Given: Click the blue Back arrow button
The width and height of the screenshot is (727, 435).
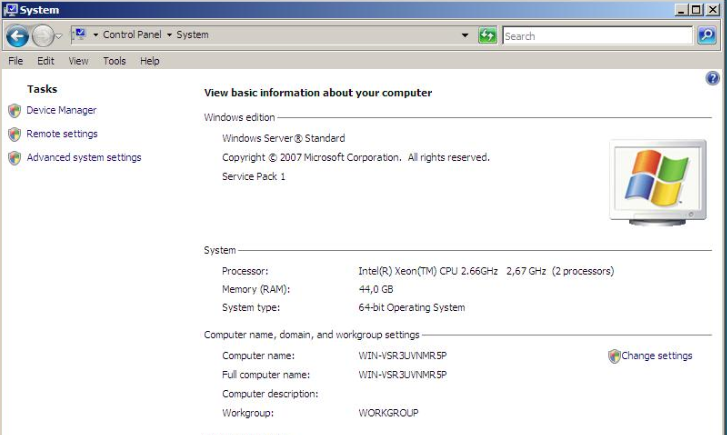Looking at the screenshot, I should click(18, 36).
